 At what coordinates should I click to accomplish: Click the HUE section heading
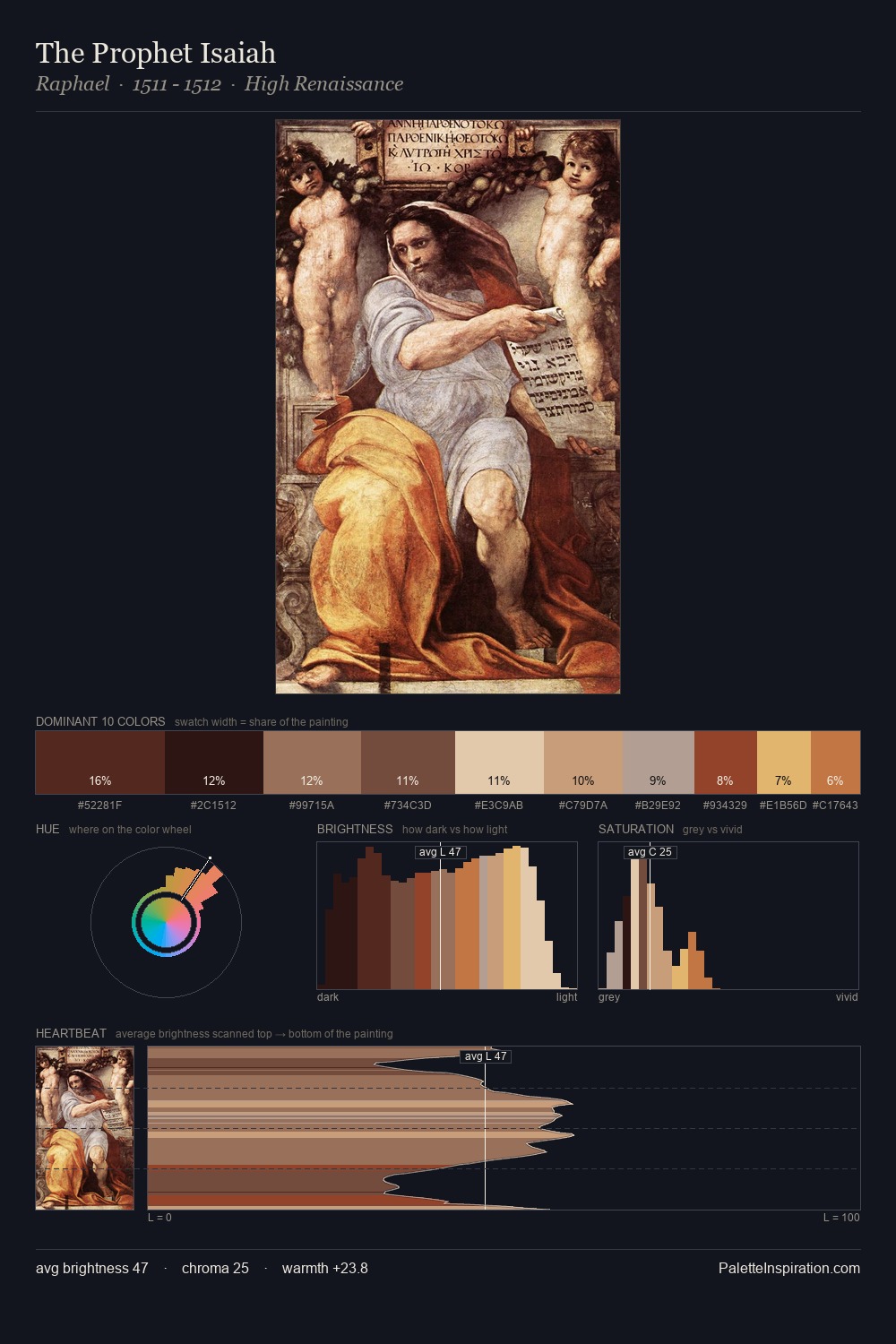pyautogui.click(x=47, y=829)
